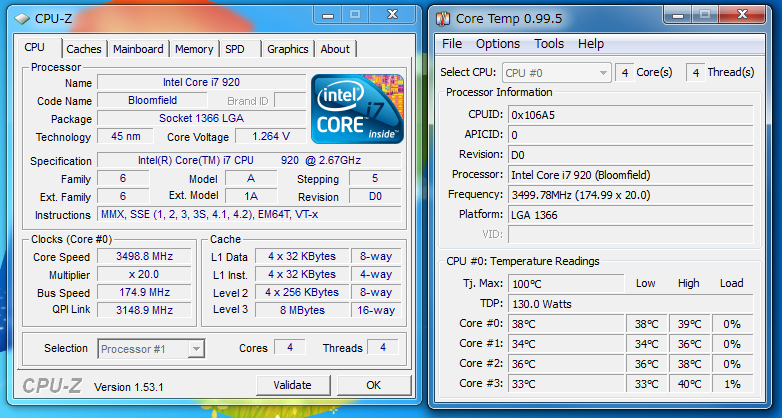
Task: Click the Stepping value 5
Action: tap(375, 179)
